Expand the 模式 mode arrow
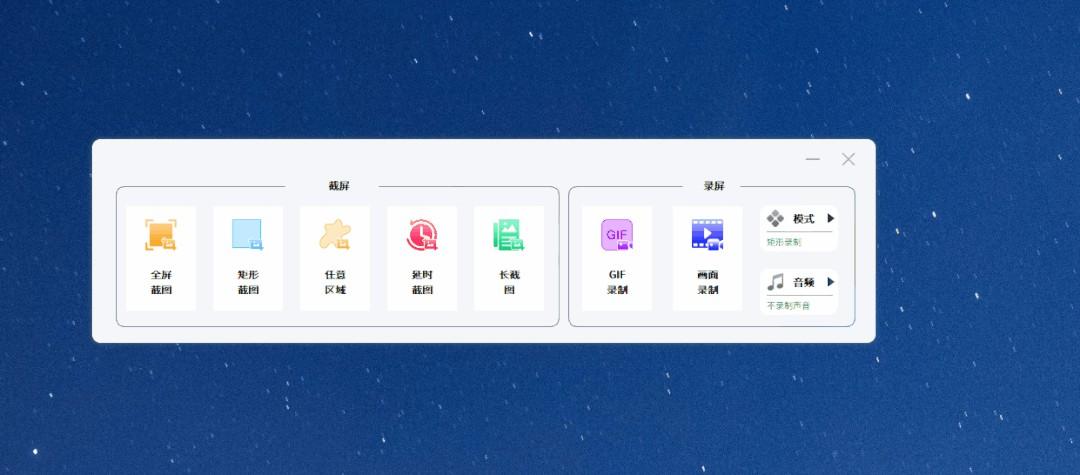 [x=830, y=218]
